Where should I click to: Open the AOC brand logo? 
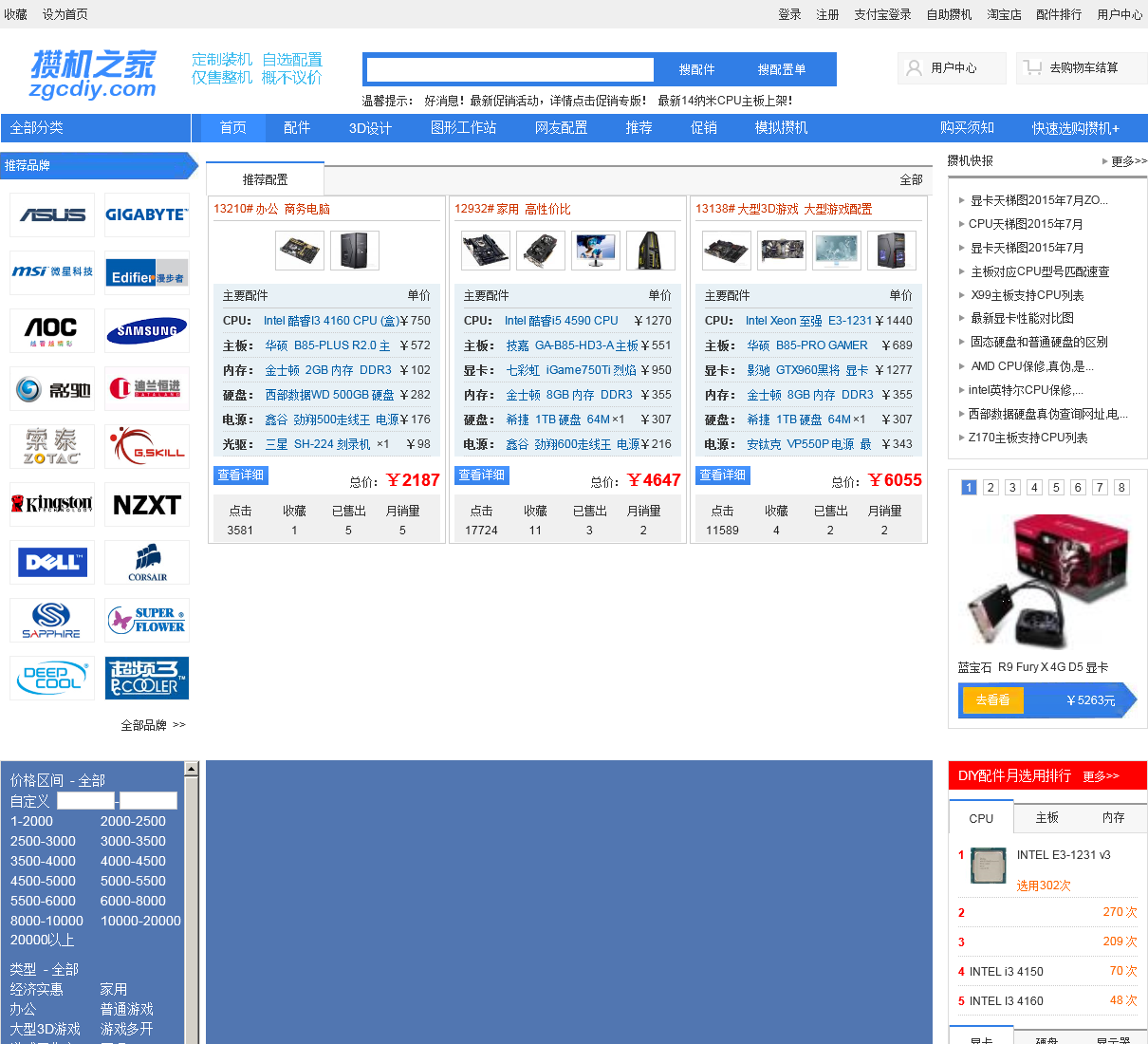(52, 330)
